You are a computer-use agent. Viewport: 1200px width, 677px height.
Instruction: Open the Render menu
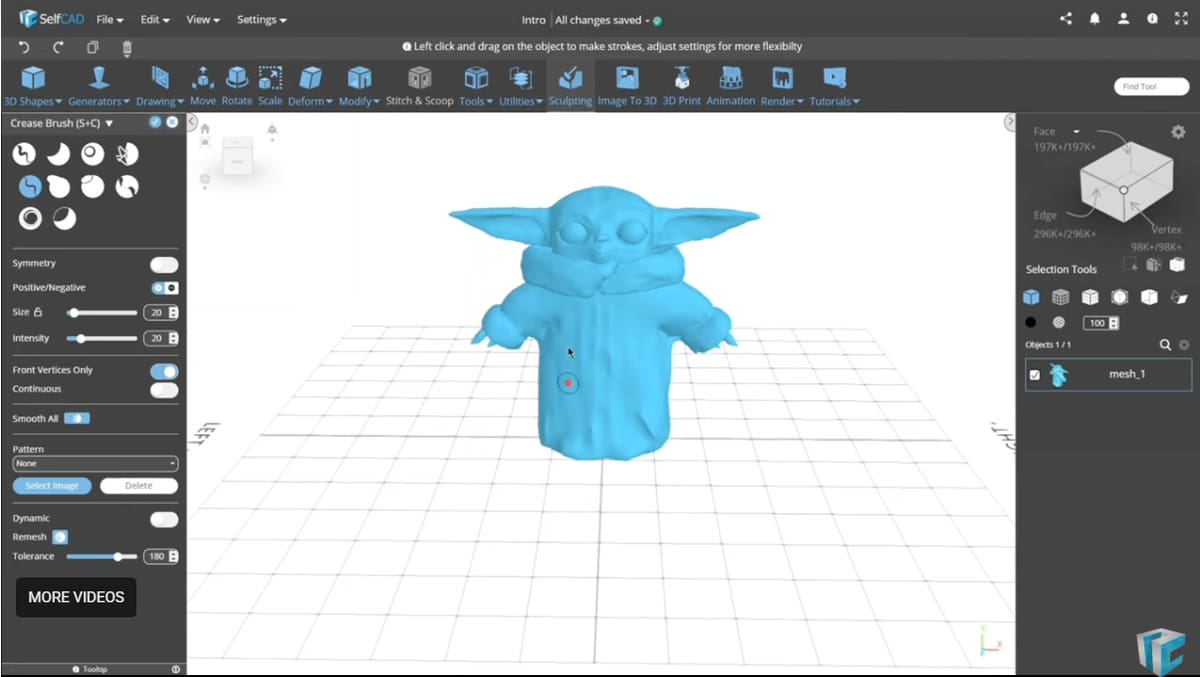pos(783,86)
